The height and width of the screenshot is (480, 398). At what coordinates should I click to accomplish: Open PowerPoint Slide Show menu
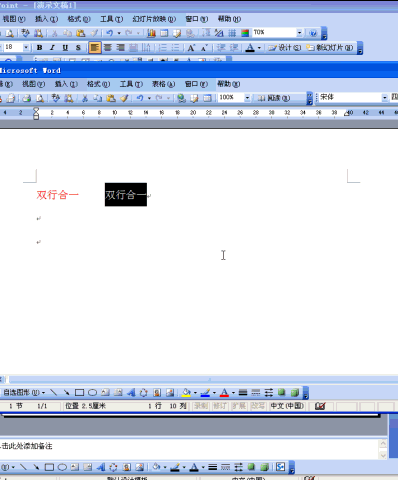(154, 19)
